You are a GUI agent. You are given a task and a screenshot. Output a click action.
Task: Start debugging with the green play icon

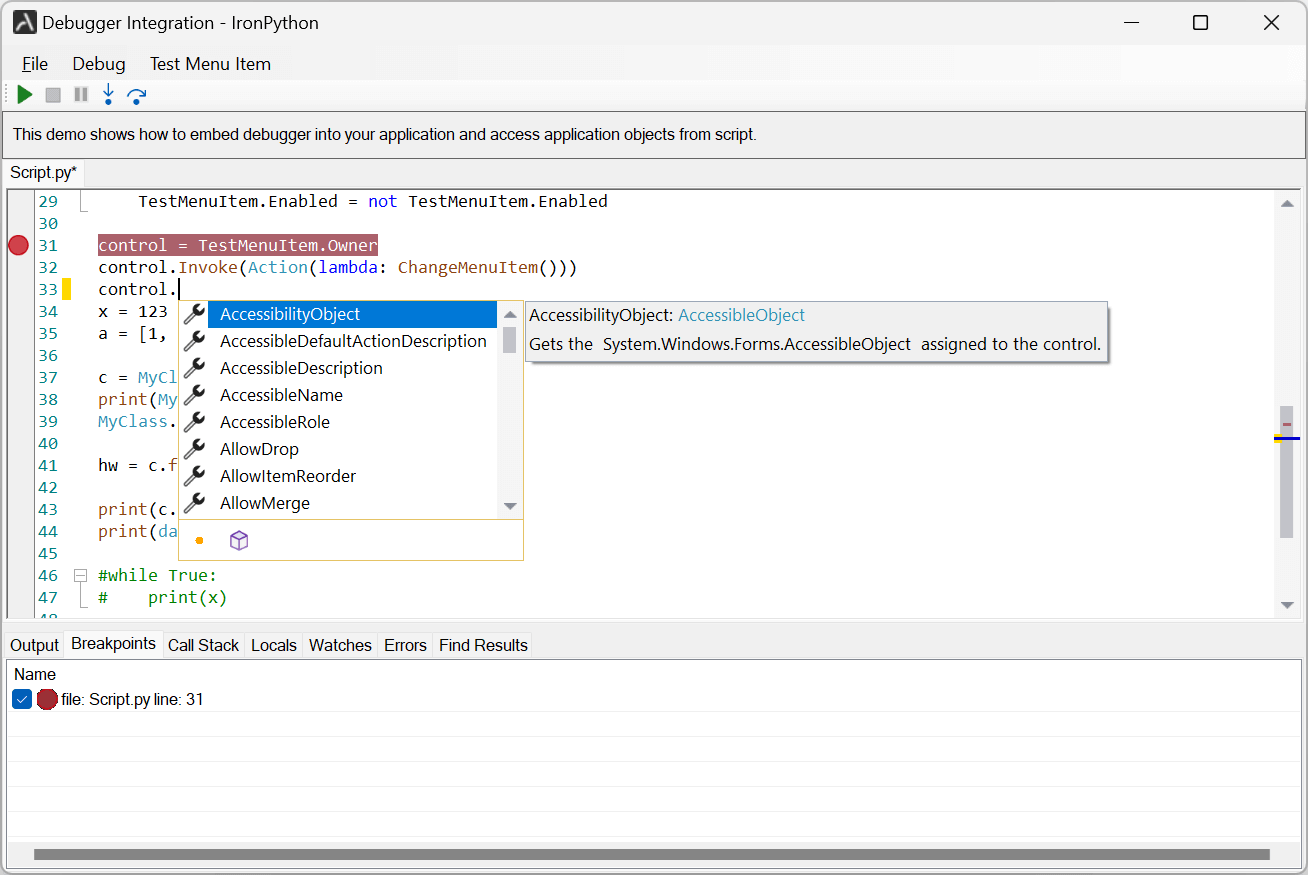click(x=25, y=95)
